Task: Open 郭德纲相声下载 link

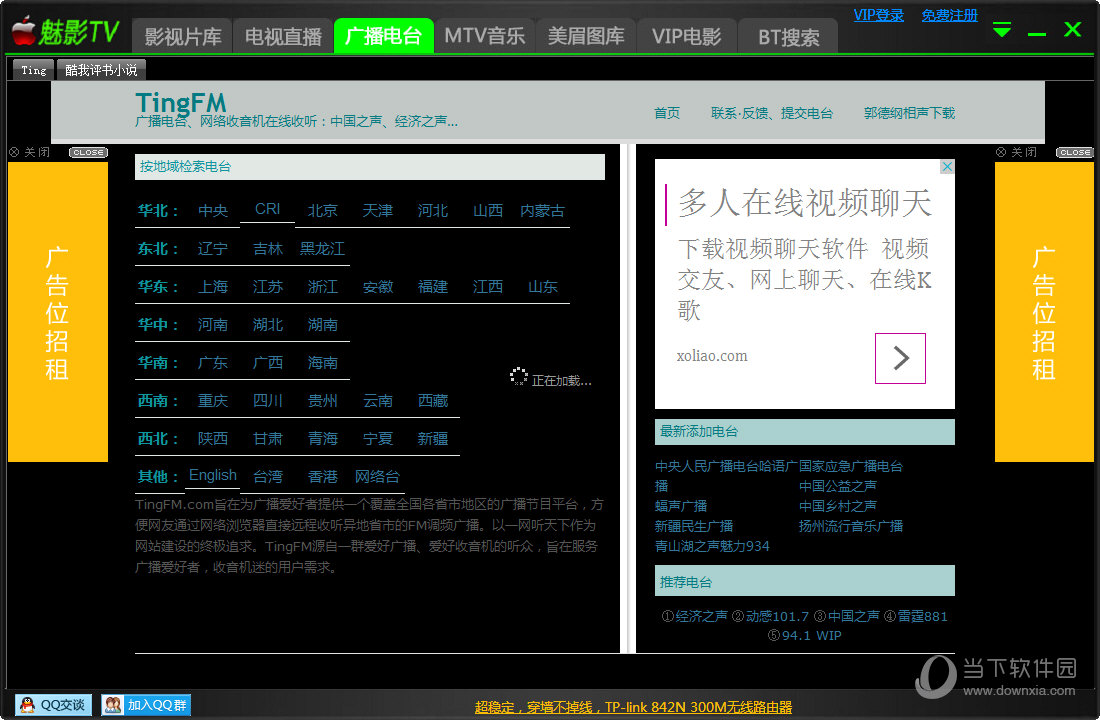Action: point(909,113)
